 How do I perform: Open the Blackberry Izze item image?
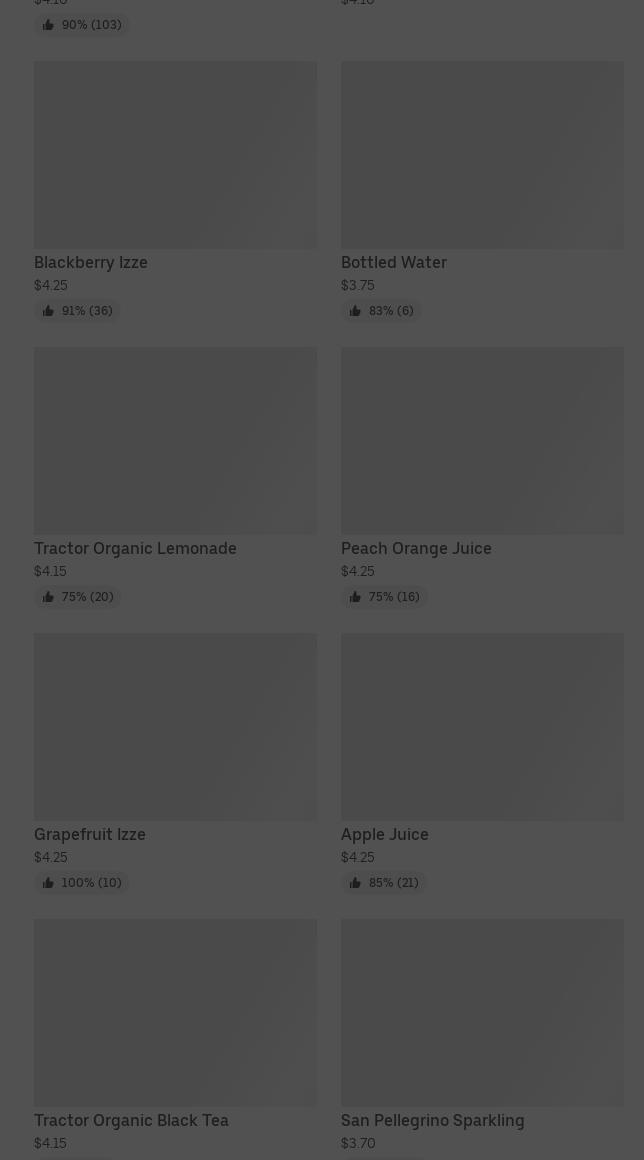[175, 155]
